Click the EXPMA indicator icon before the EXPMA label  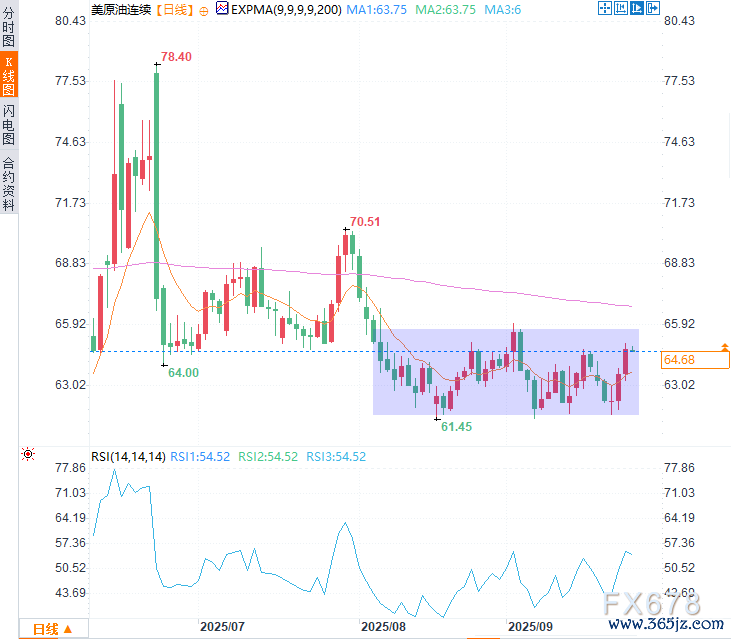221,9
